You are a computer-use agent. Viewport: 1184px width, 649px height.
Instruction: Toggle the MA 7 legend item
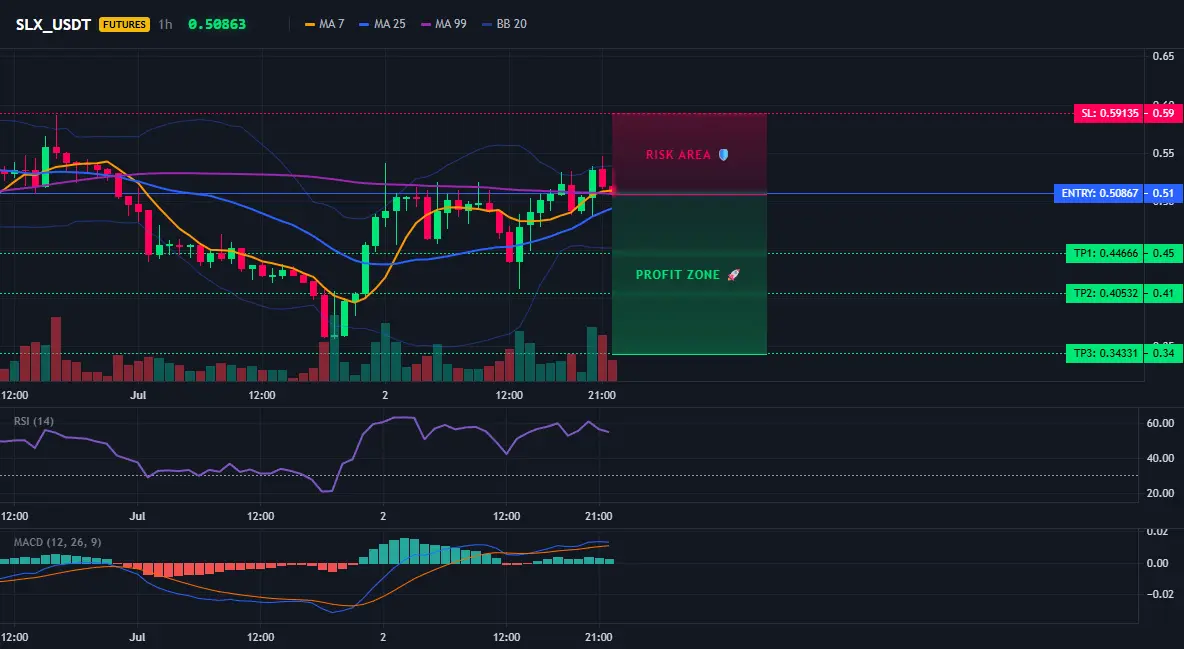(x=324, y=24)
